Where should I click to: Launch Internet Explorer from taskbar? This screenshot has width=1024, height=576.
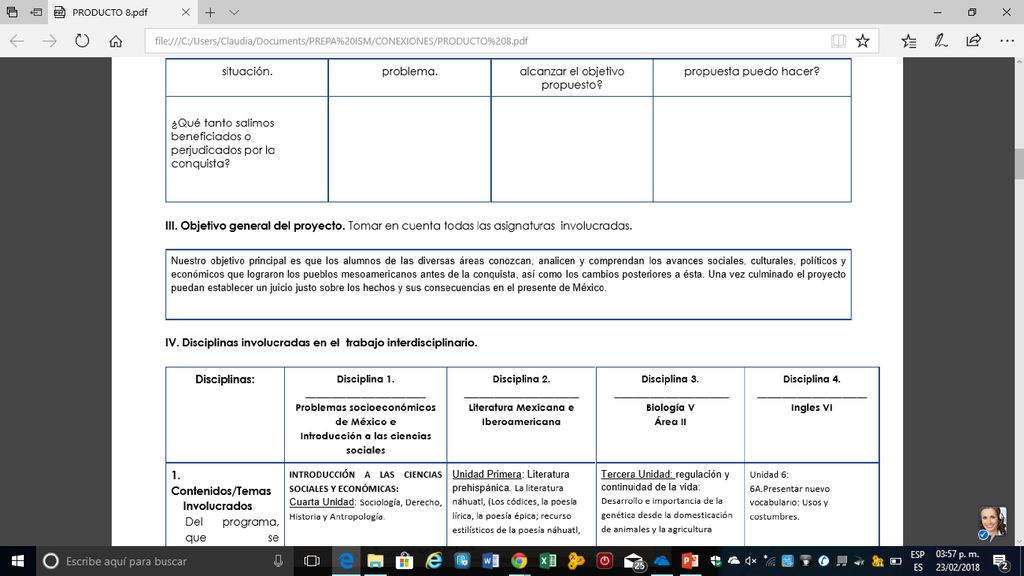pyautogui.click(x=434, y=561)
